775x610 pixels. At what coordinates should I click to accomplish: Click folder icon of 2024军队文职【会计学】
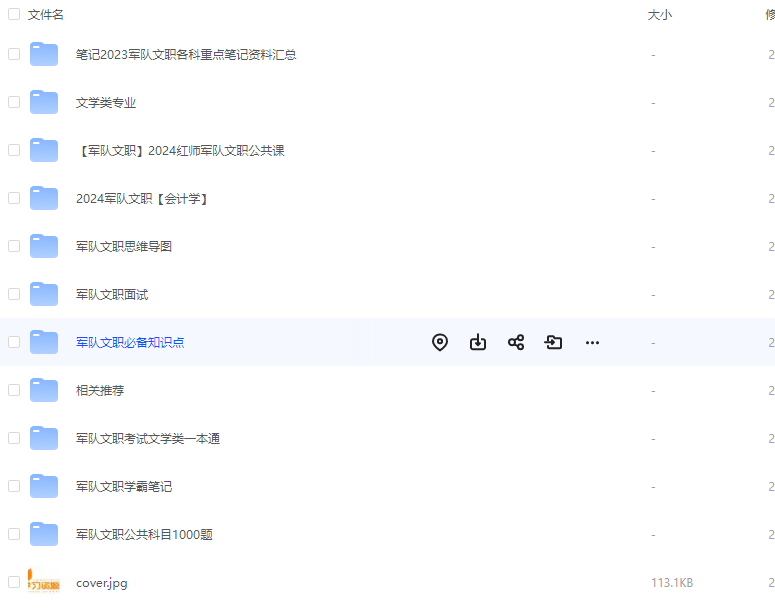43,198
